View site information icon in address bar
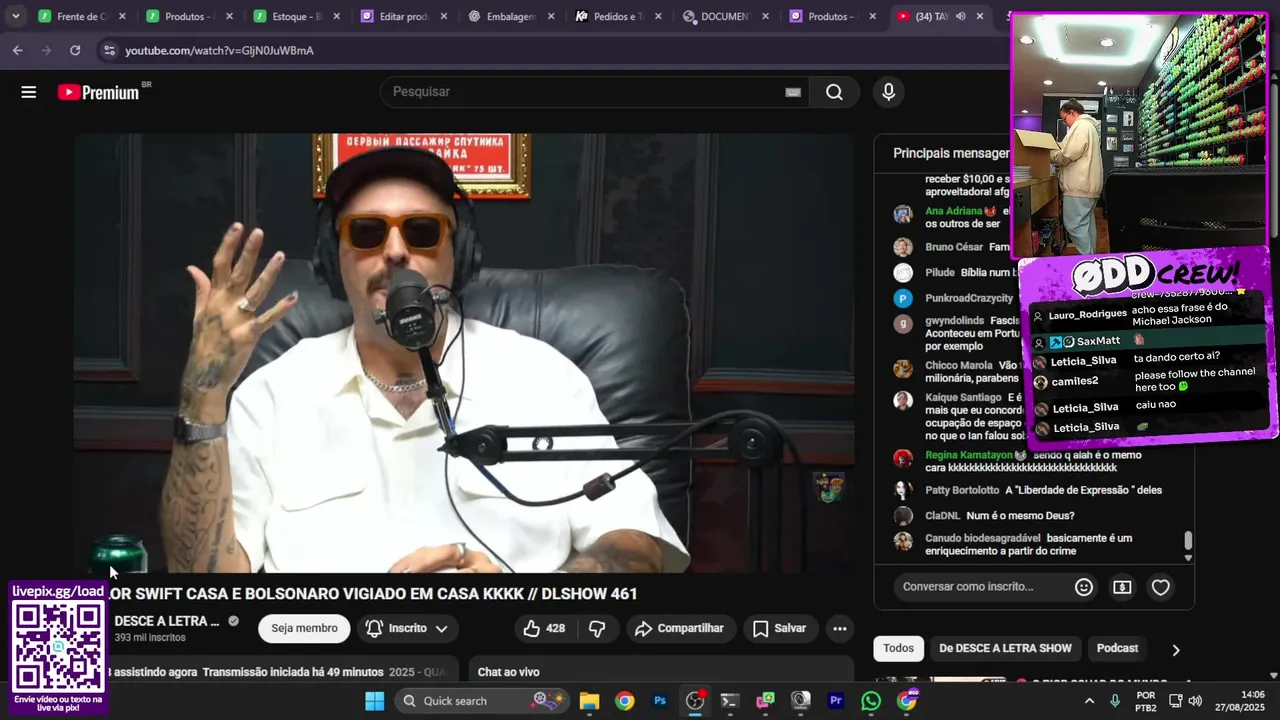Viewport: 1280px width, 720px height. pos(108,50)
